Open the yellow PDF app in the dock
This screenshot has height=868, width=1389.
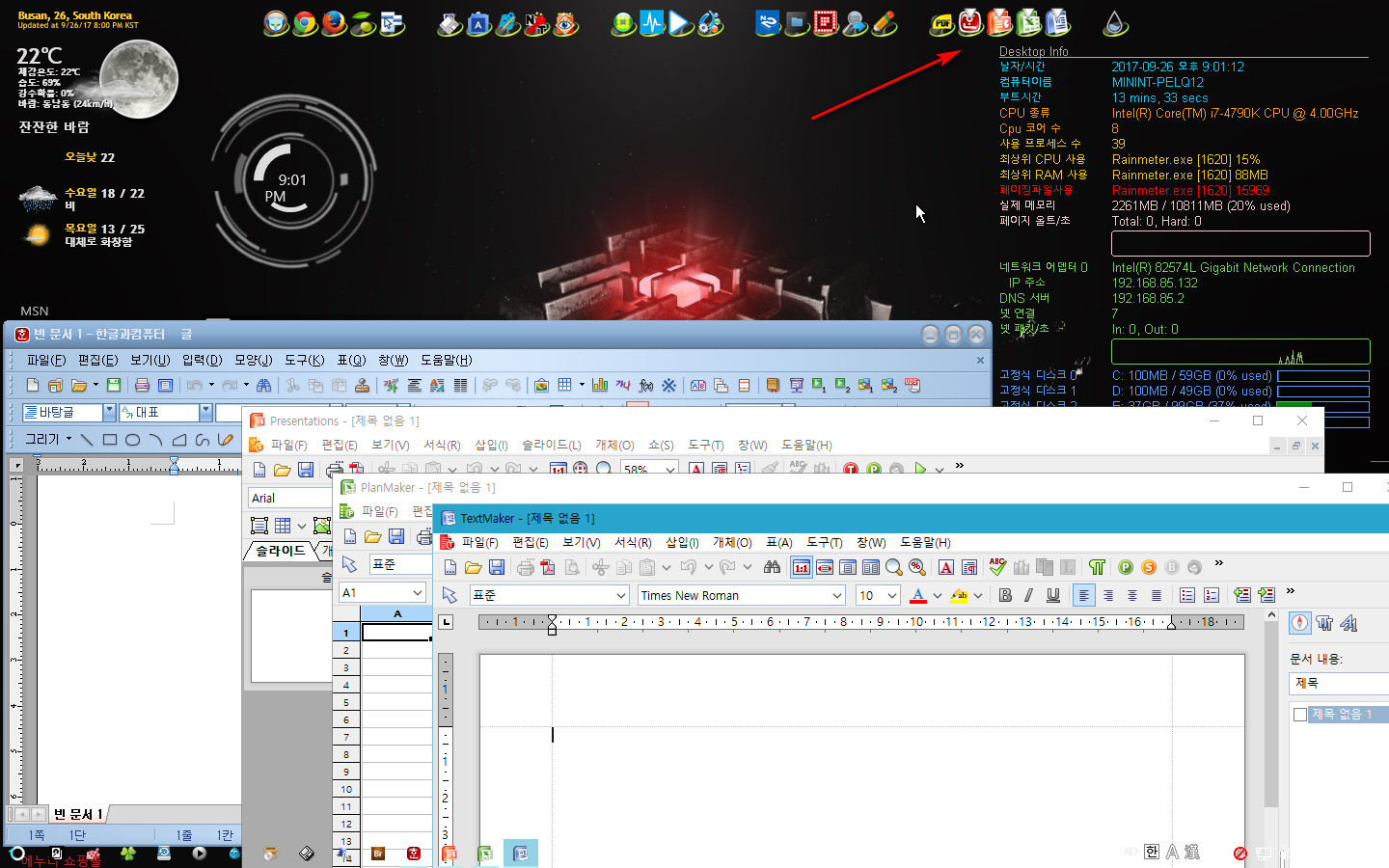pyautogui.click(x=941, y=22)
